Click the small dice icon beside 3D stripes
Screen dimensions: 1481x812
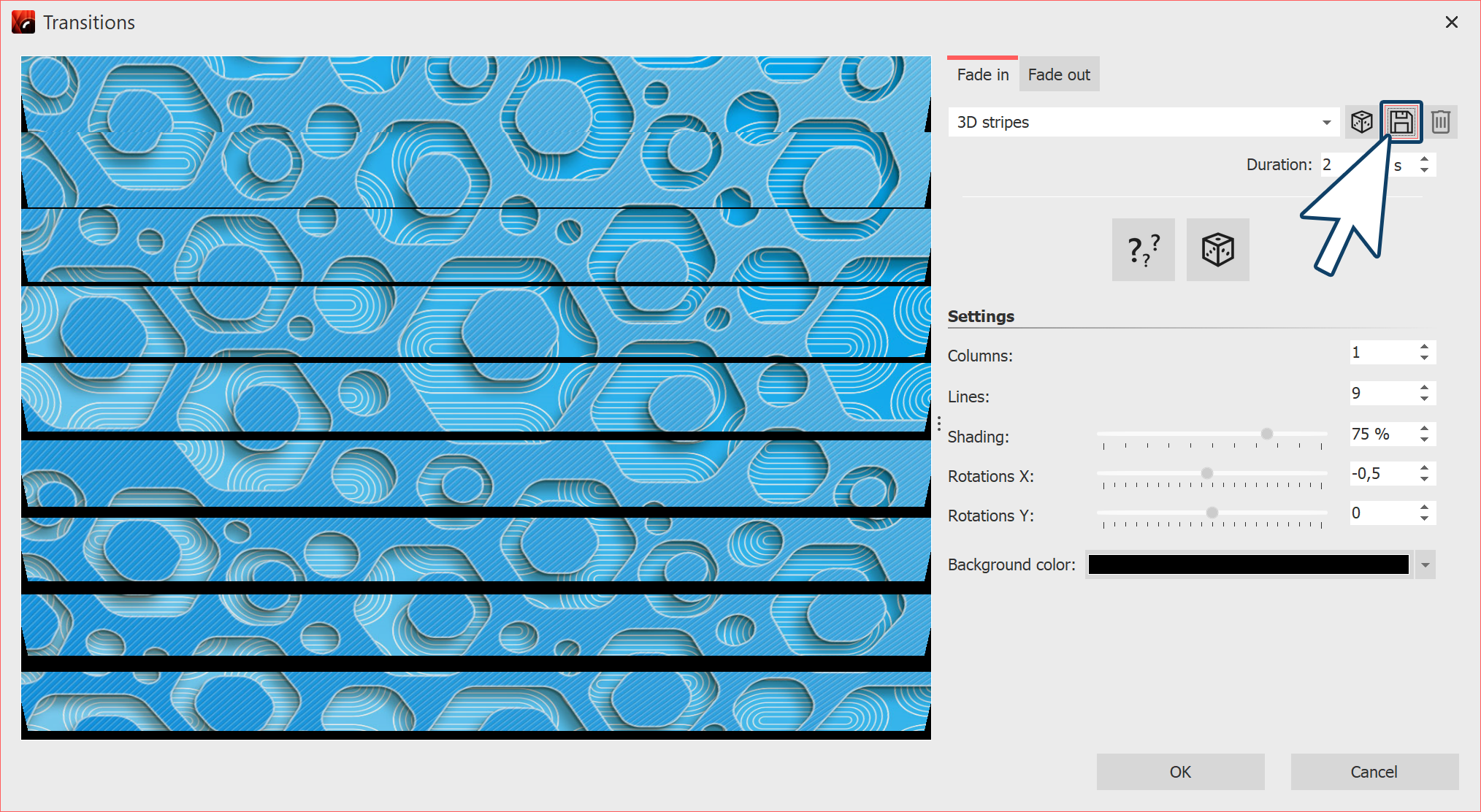(1361, 122)
